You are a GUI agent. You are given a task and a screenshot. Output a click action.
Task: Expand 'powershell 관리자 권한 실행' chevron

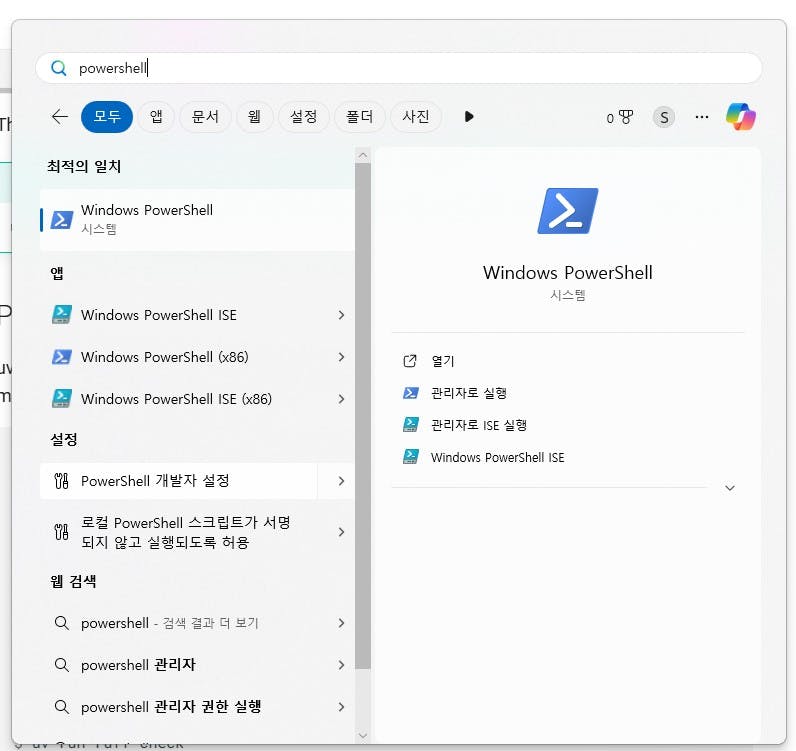(x=341, y=707)
